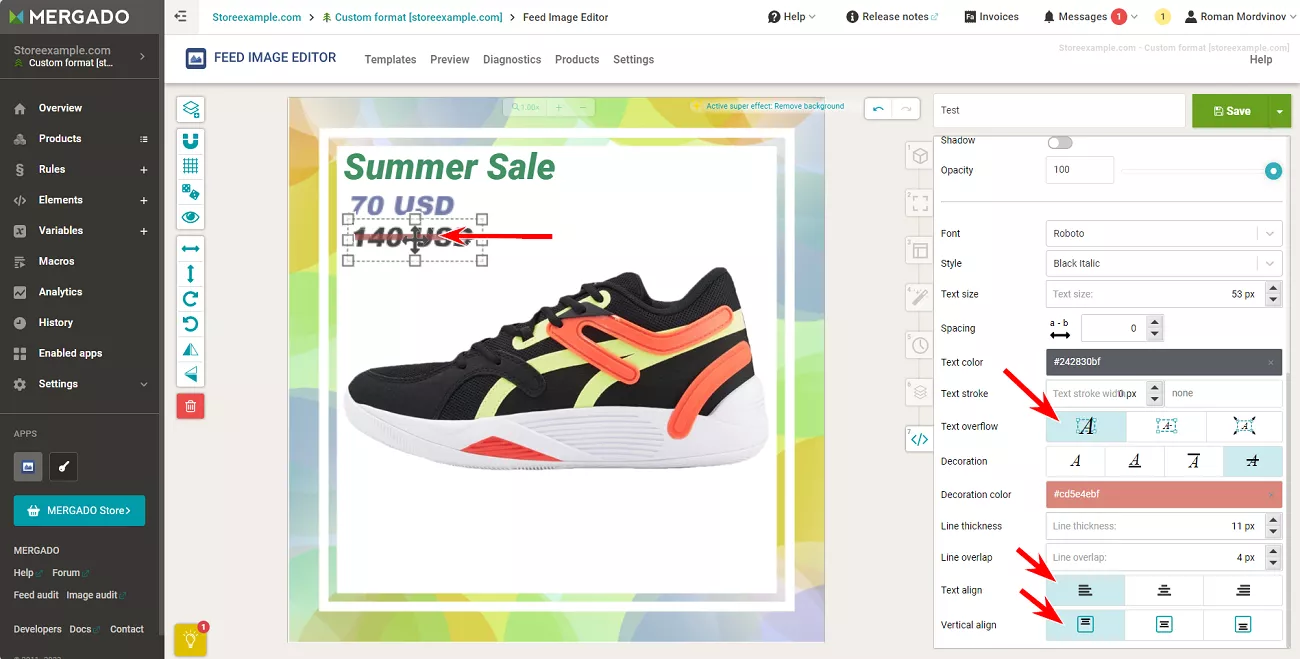The height and width of the screenshot is (659, 1300).
Task: Open step 6 layers panel
Action: [x=920, y=392]
